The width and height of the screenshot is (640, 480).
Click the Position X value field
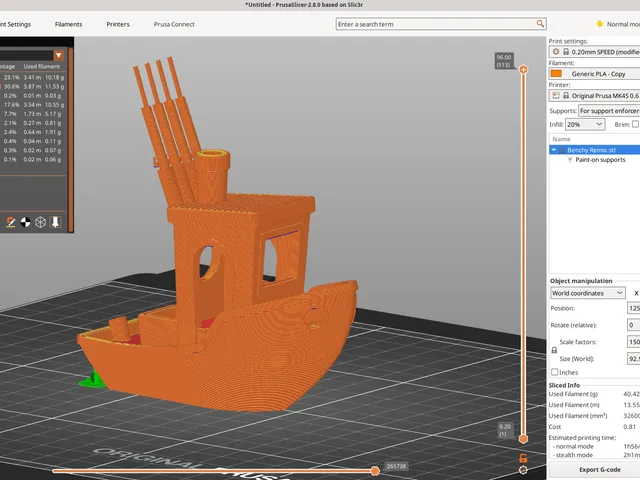[633, 308]
